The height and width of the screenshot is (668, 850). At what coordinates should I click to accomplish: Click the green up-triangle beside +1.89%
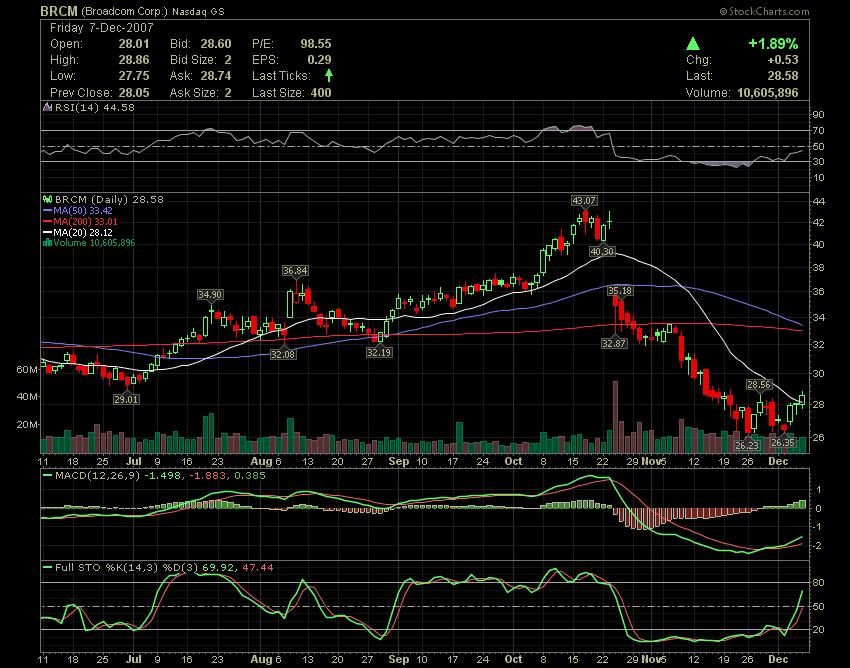point(692,44)
